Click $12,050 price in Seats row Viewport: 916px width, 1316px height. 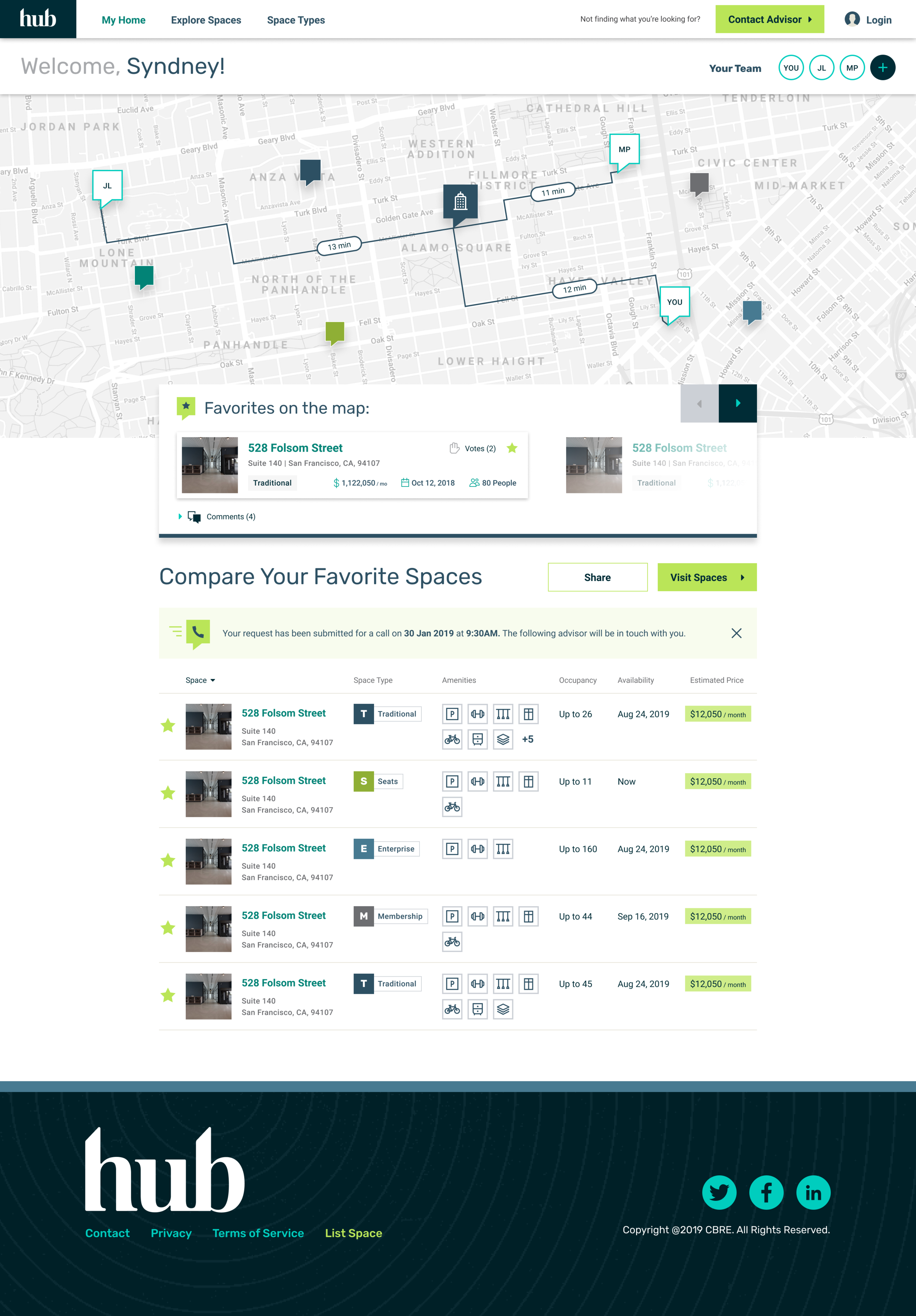(x=718, y=782)
